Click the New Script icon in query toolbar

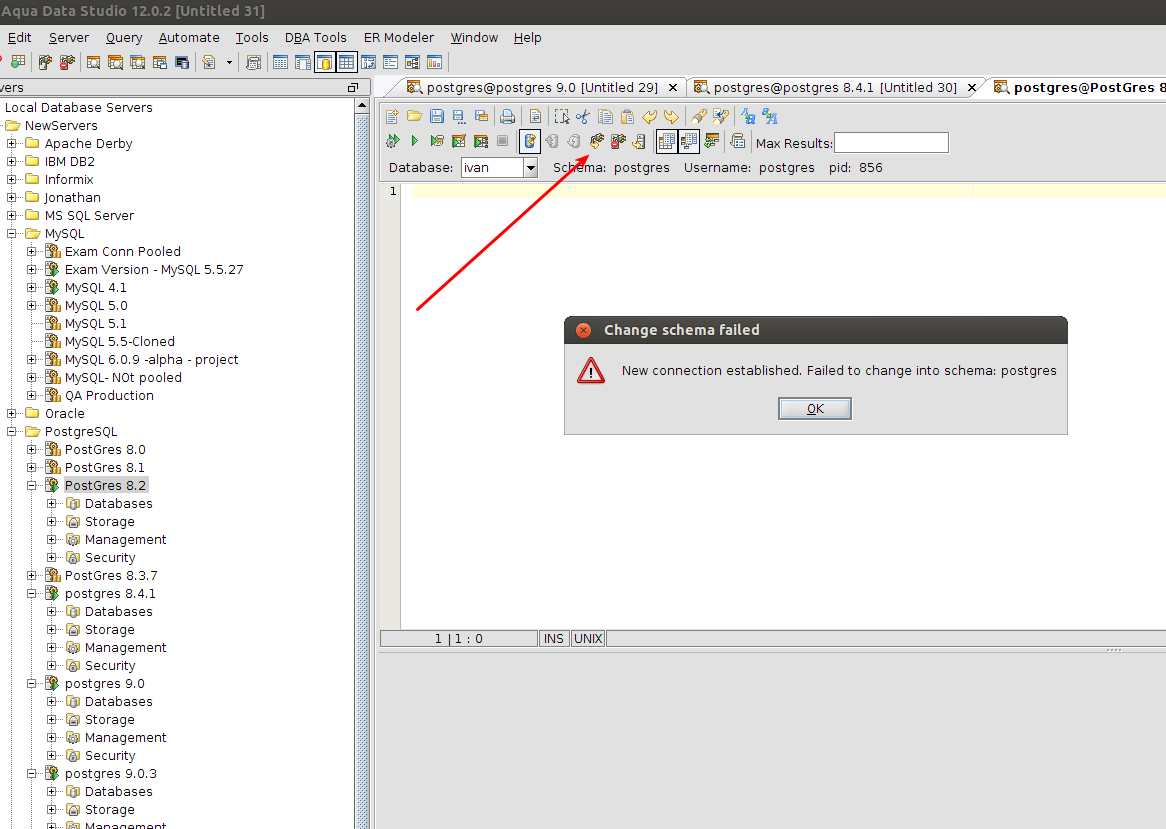tap(393, 116)
